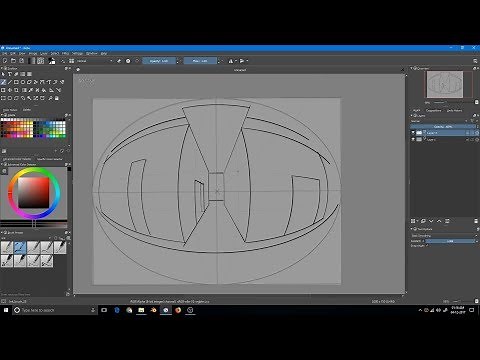Hide the unselected lower layer via eye

pos(413,140)
